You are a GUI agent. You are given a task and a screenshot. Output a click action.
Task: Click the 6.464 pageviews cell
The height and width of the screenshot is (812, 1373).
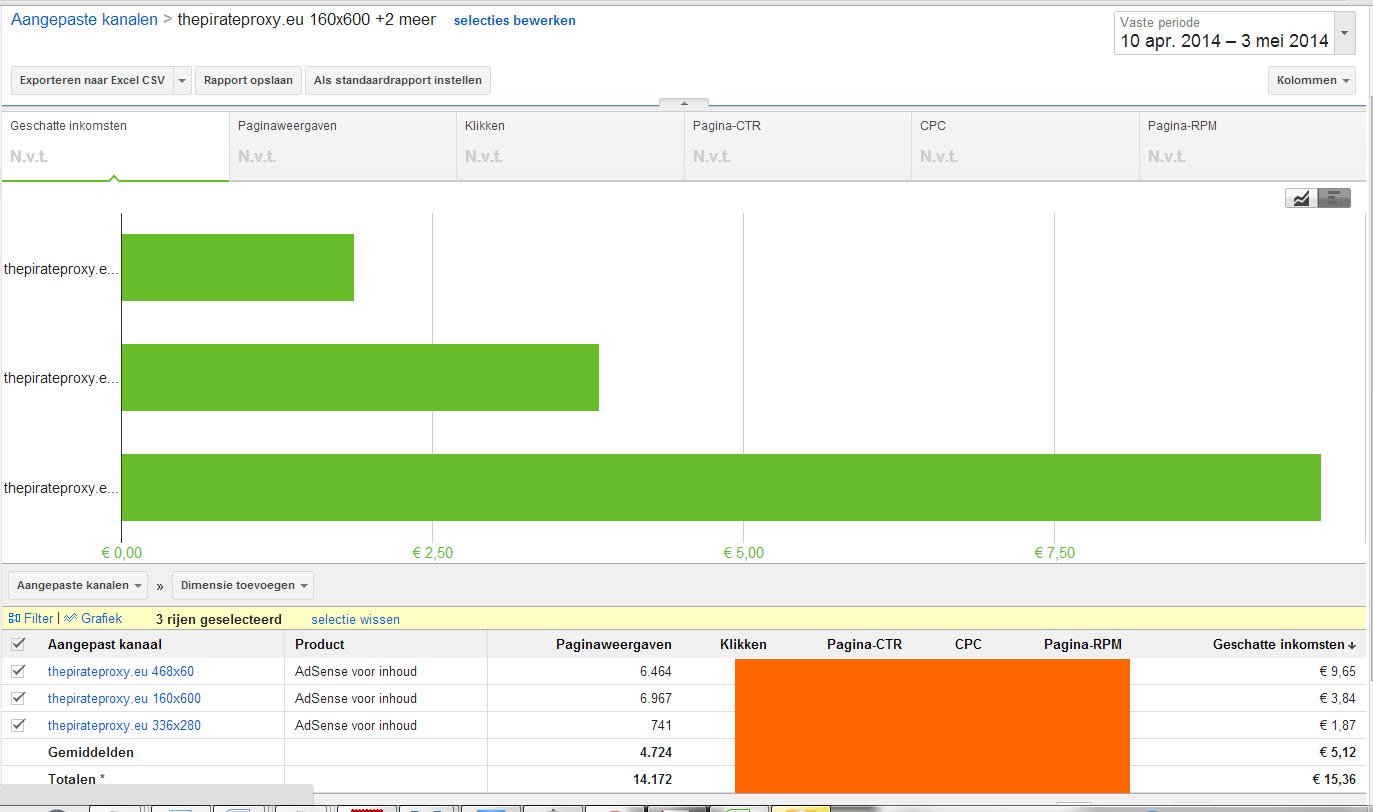[656, 671]
